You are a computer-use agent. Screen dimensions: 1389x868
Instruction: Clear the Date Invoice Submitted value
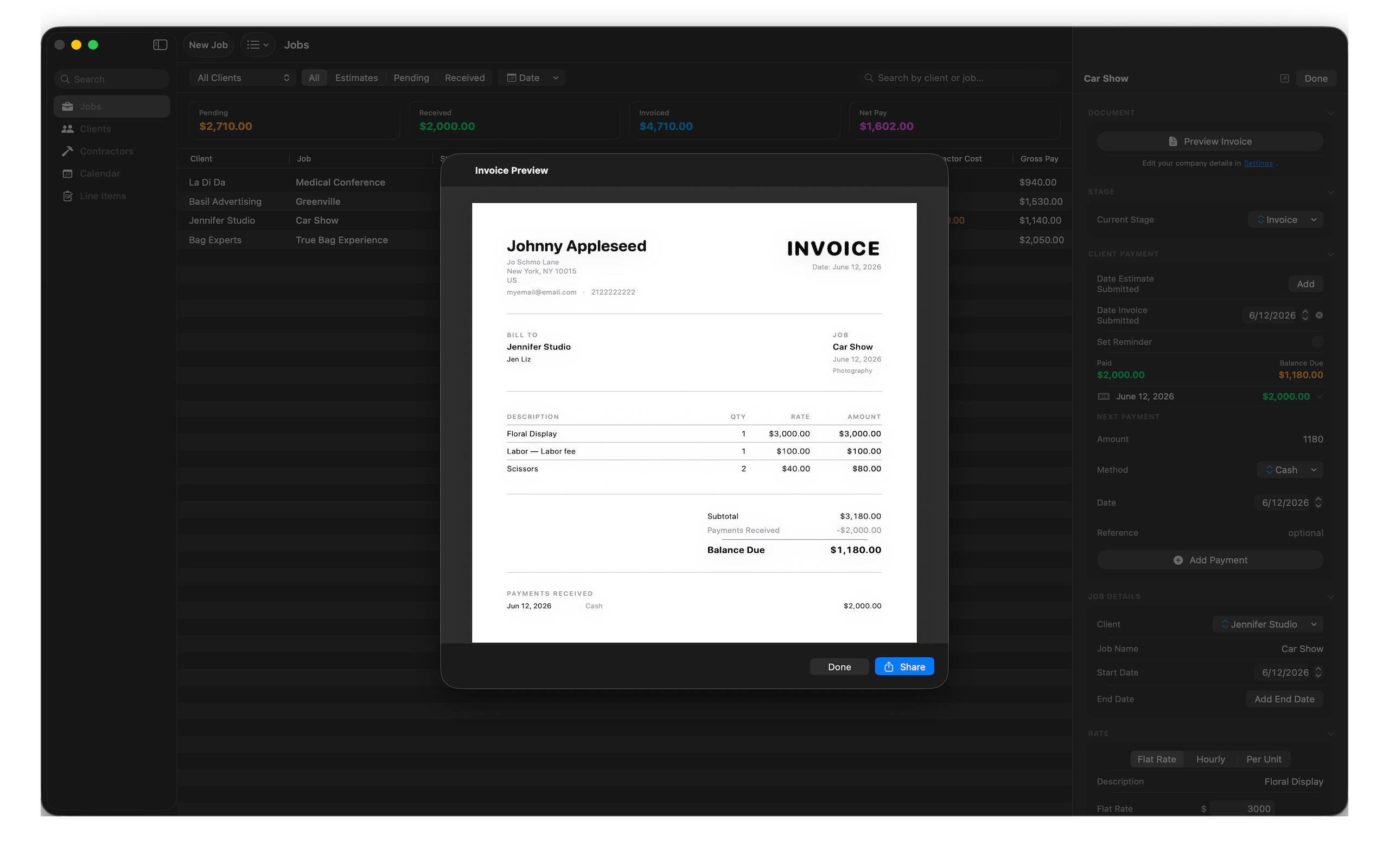point(1319,315)
